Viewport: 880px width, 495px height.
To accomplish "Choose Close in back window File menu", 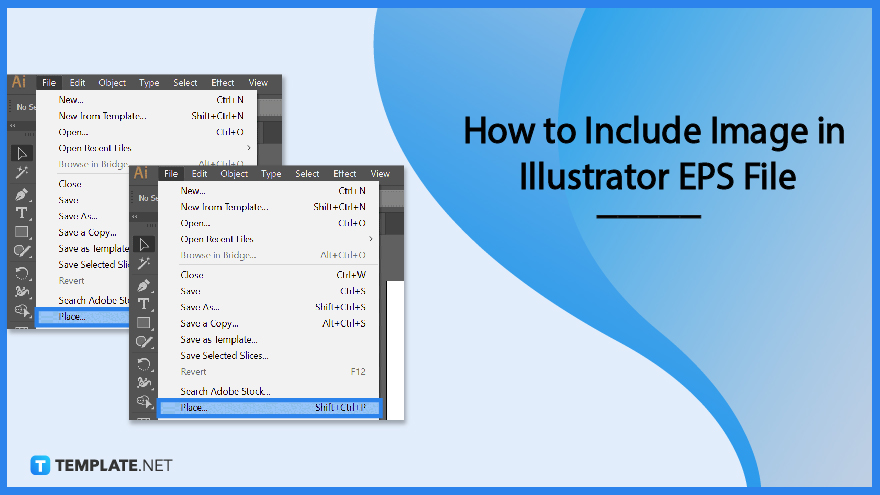I will click(x=82, y=184).
